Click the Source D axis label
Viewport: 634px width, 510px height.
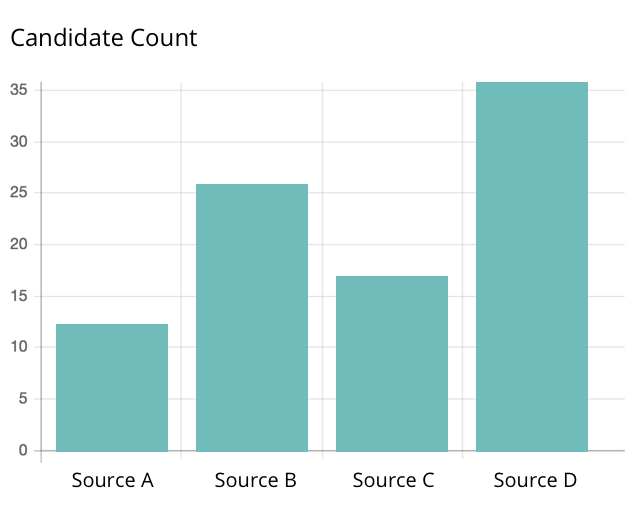click(x=535, y=480)
